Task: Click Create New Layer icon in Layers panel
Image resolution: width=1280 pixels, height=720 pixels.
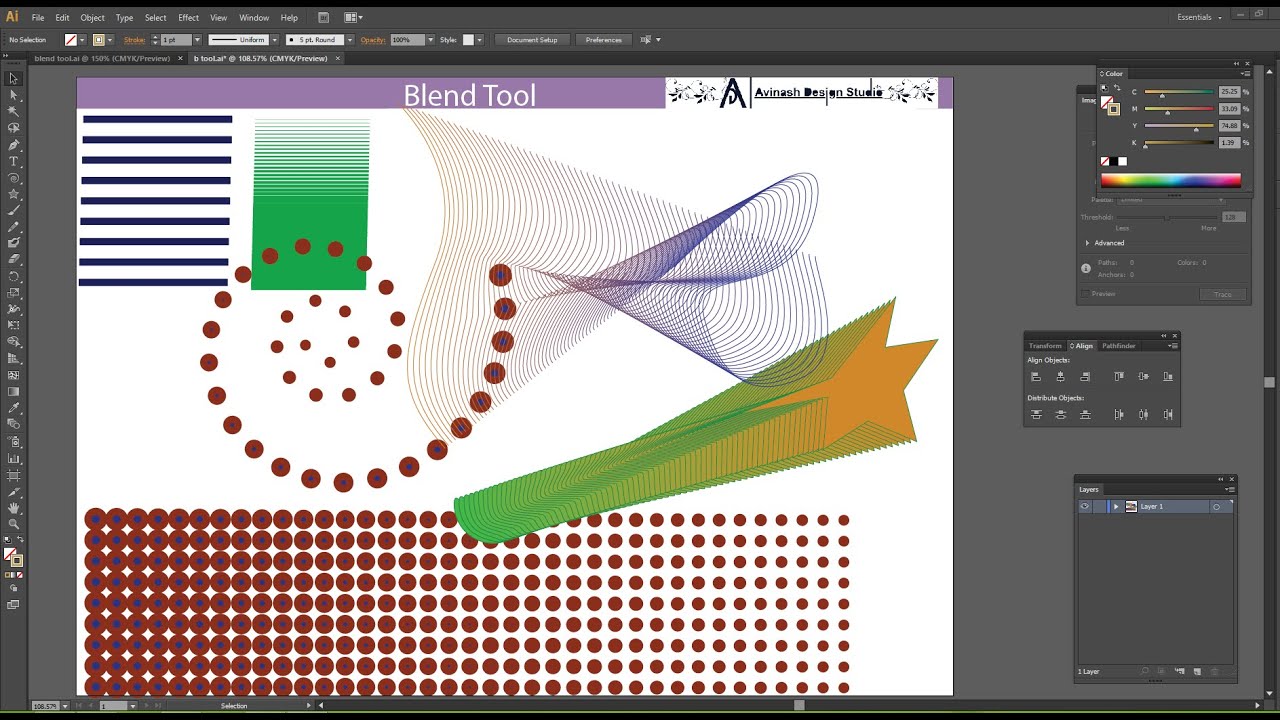Action: (x=1197, y=671)
